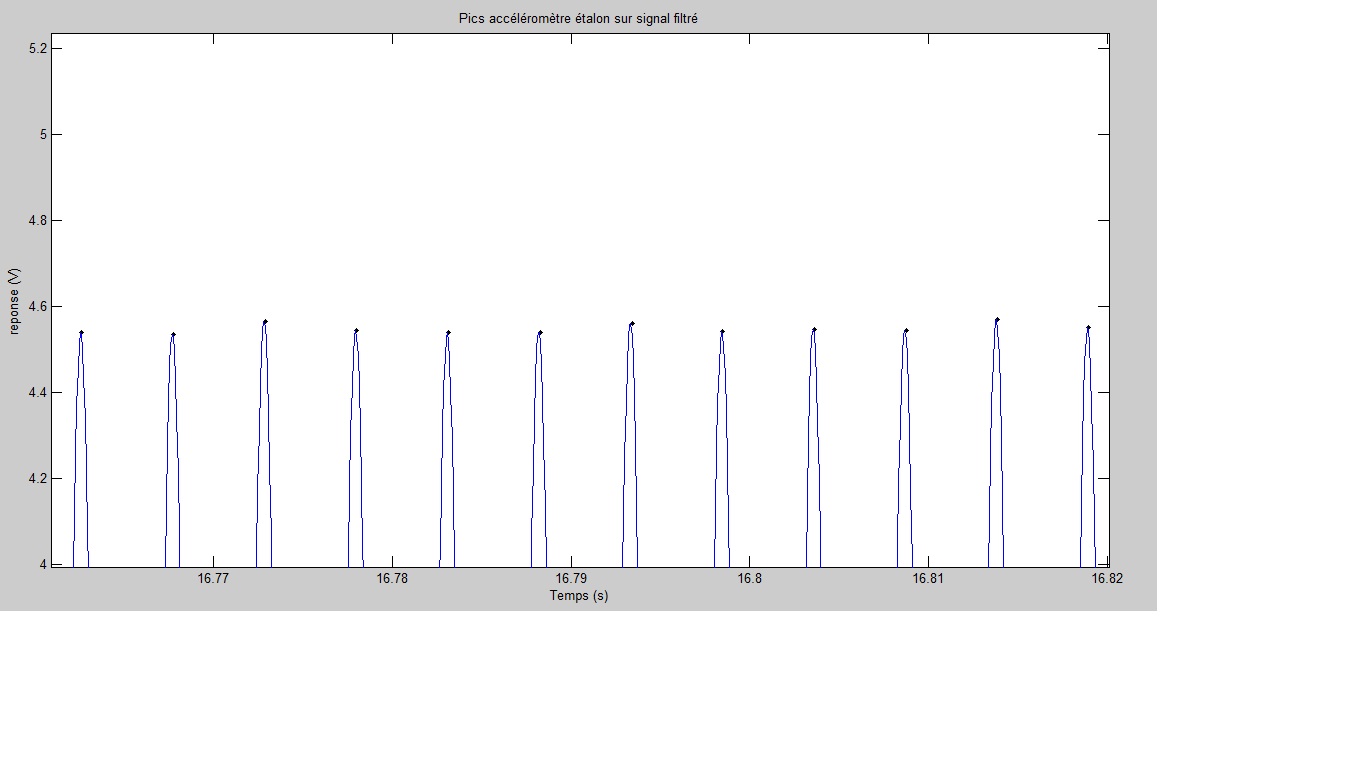Click the x-axis tick label 16.78
The width and height of the screenshot is (1366, 768).
pos(392,579)
